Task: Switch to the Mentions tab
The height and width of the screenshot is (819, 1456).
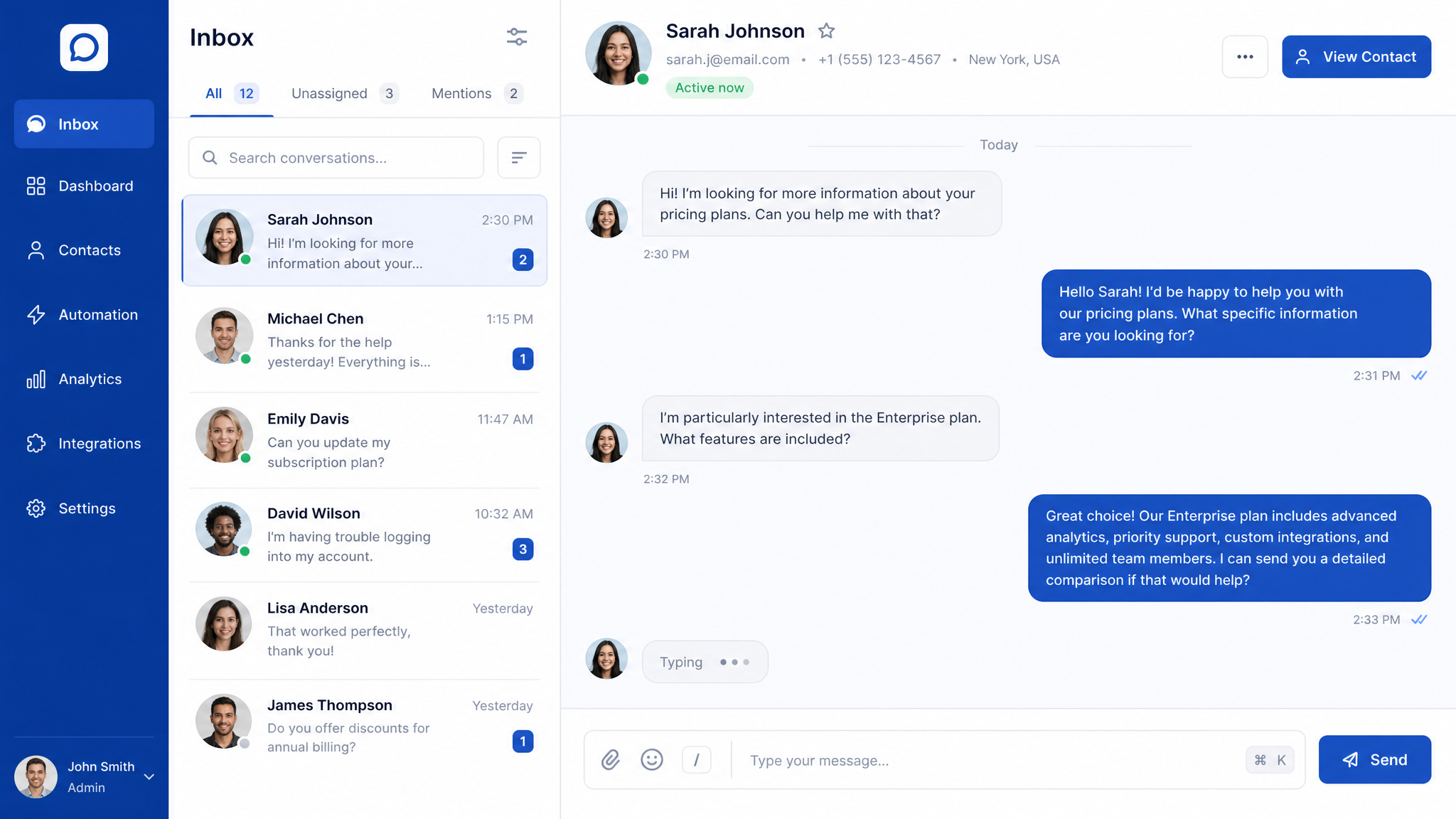Action: click(x=477, y=93)
